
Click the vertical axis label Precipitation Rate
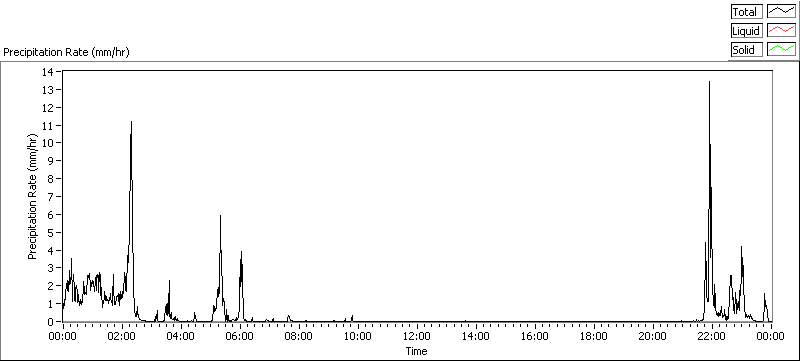[x=33, y=196]
